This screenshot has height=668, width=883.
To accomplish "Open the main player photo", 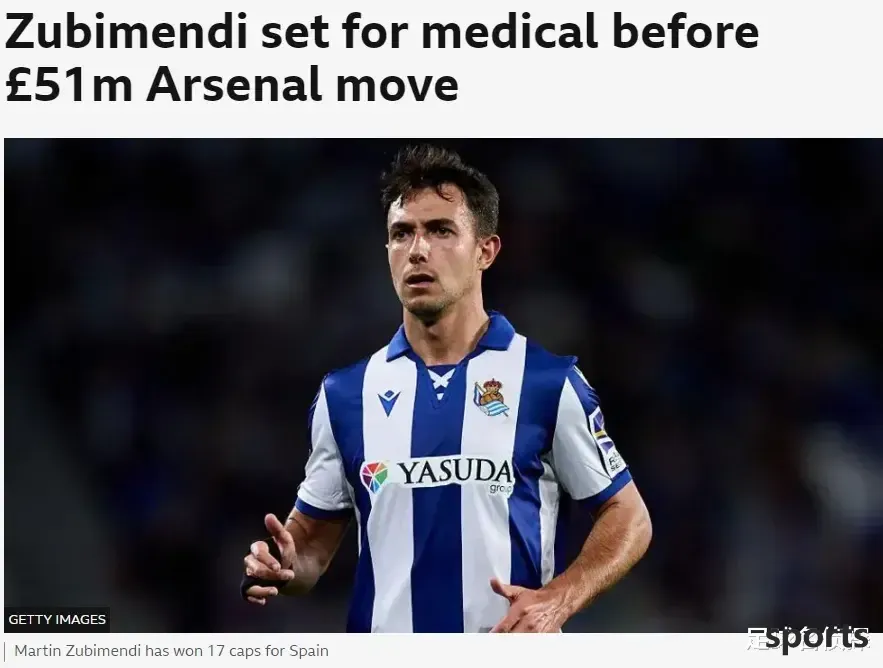I will 443,385.
